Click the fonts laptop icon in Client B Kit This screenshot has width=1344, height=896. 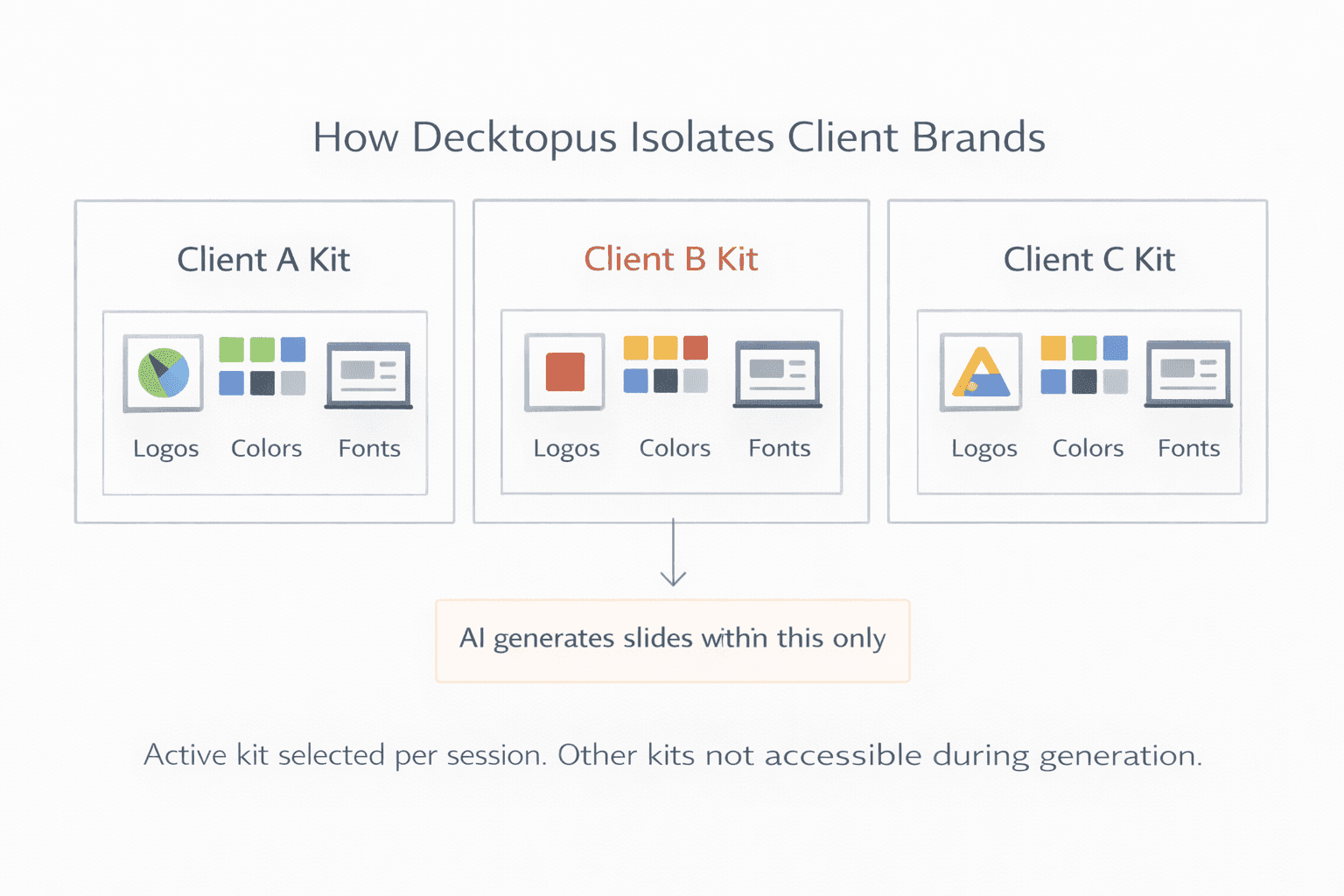[x=778, y=374]
